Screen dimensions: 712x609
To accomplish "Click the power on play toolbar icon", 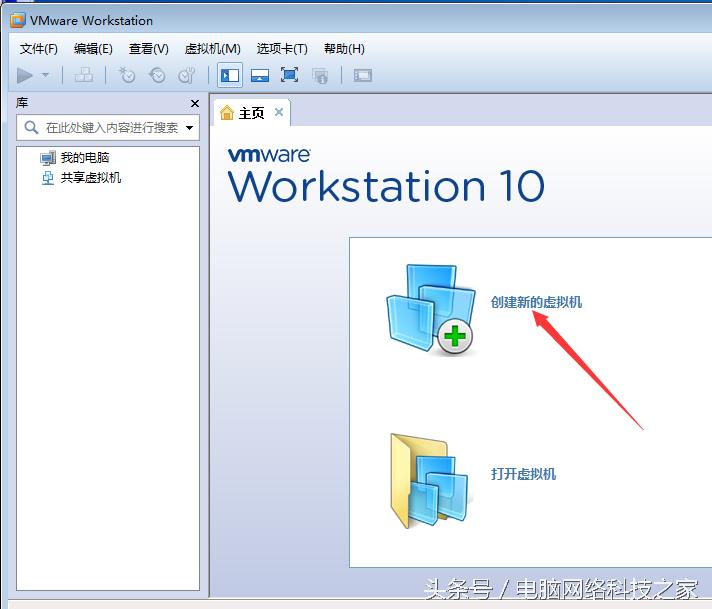I will pyautogui.click(x=25, y=75).
